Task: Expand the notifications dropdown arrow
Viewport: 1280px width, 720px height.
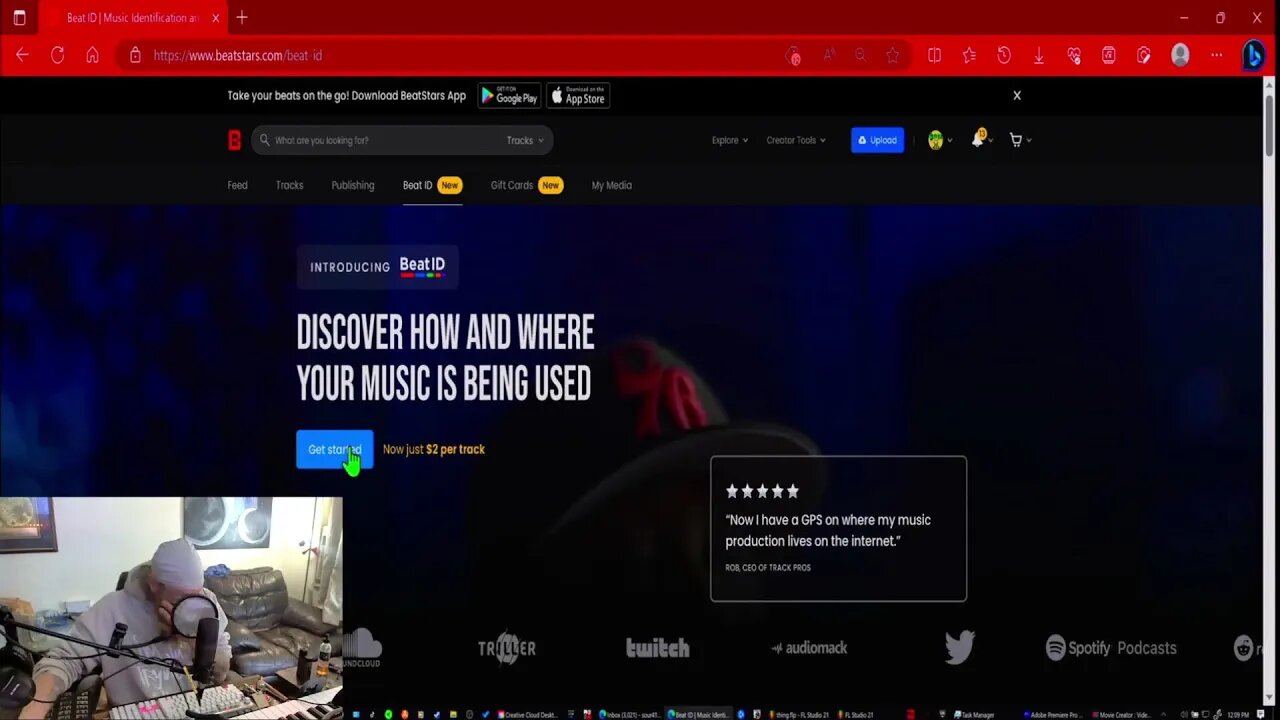Action: (x=990, y=140)
